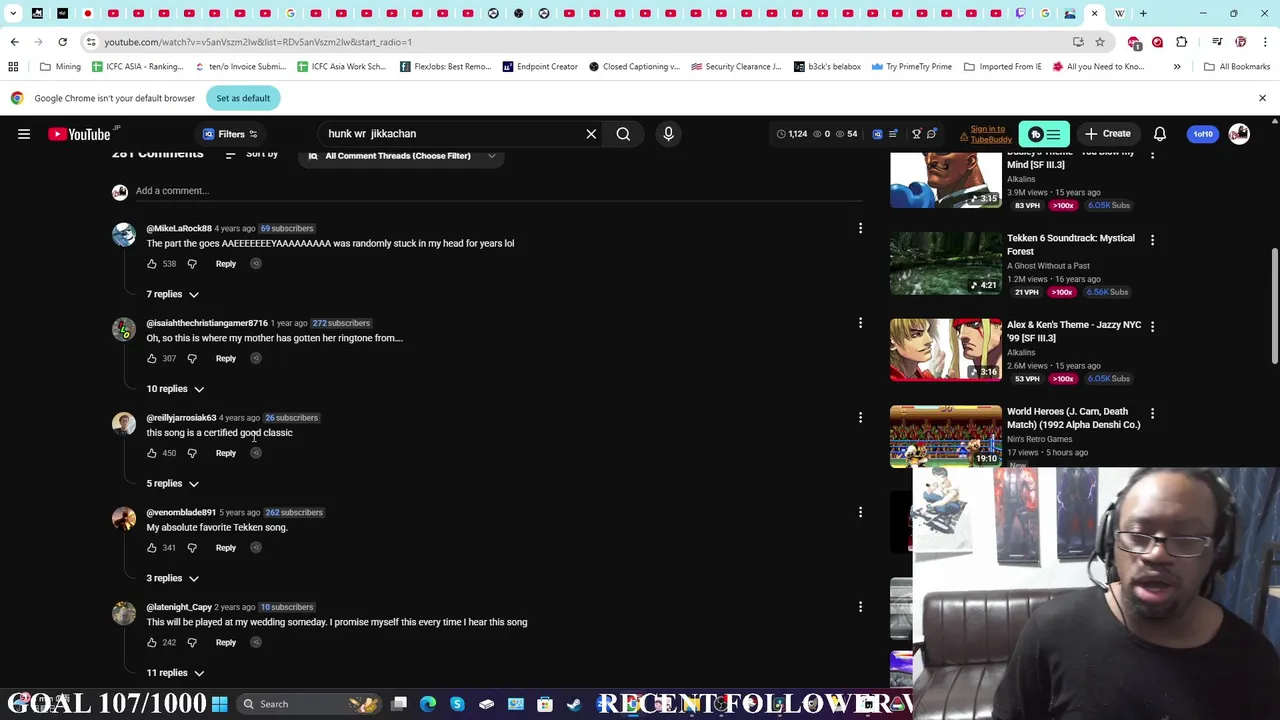Dislike the @MikeLaRock88 comment

[x=192, y=264]
